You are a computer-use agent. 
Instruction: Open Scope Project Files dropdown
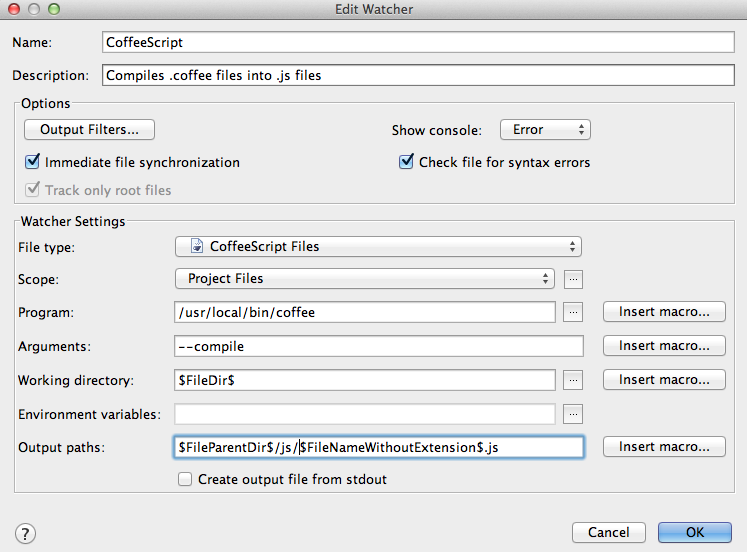[x=364, y=279]
